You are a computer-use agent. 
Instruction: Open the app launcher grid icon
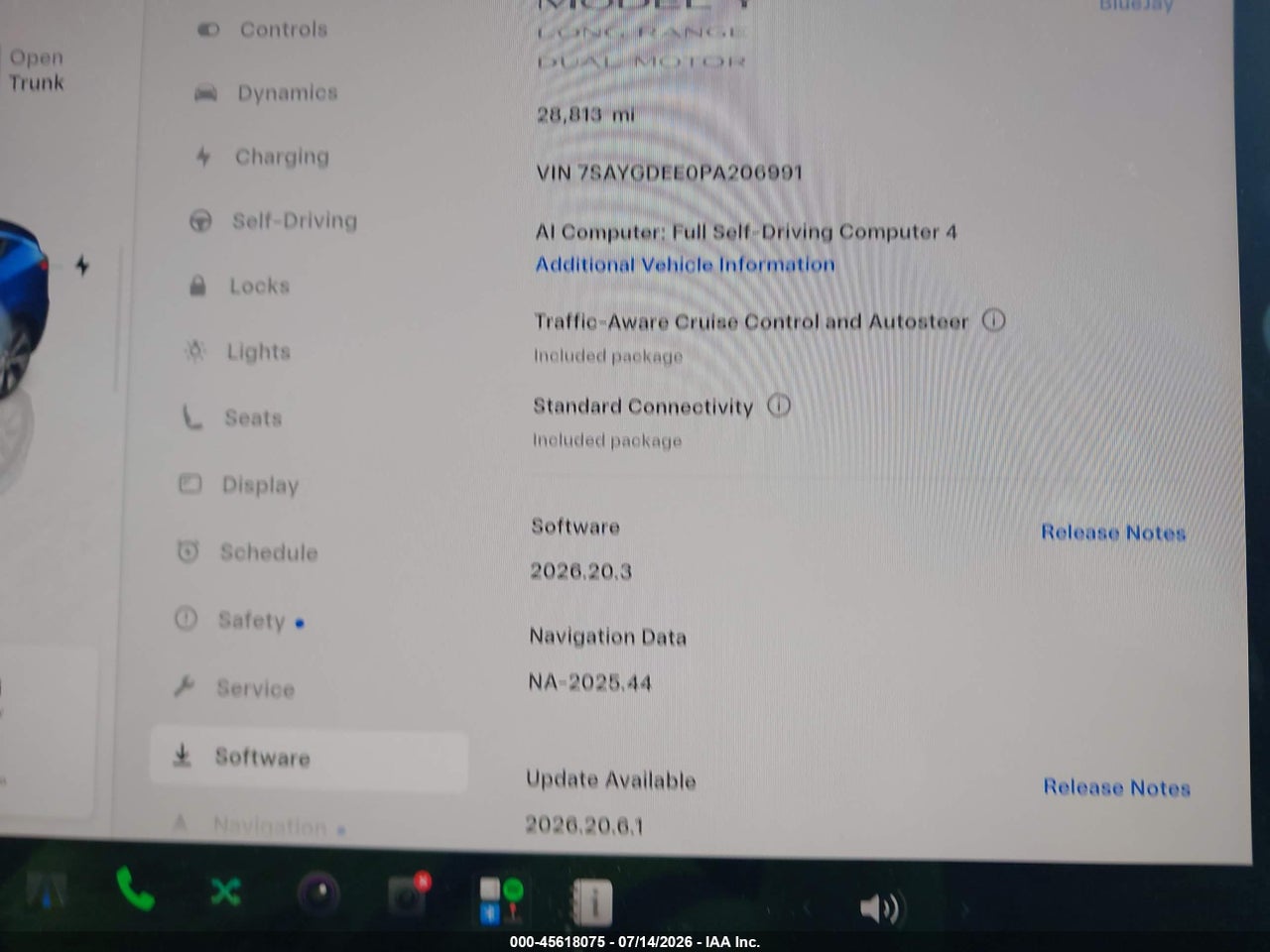pyautogui.click(x=501, y=900)
